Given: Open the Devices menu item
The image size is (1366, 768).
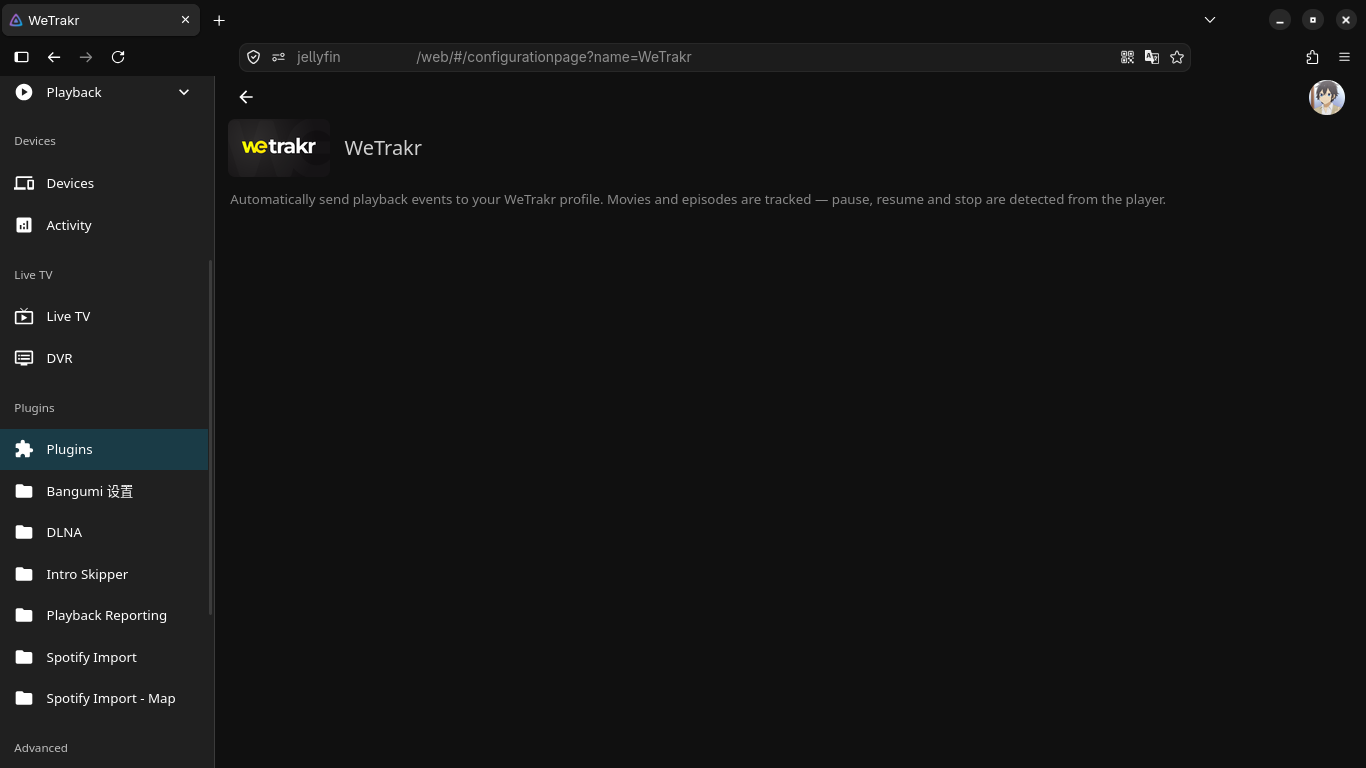Looking at the screenshot, I should pyautogui.click(x=104, y=183).
